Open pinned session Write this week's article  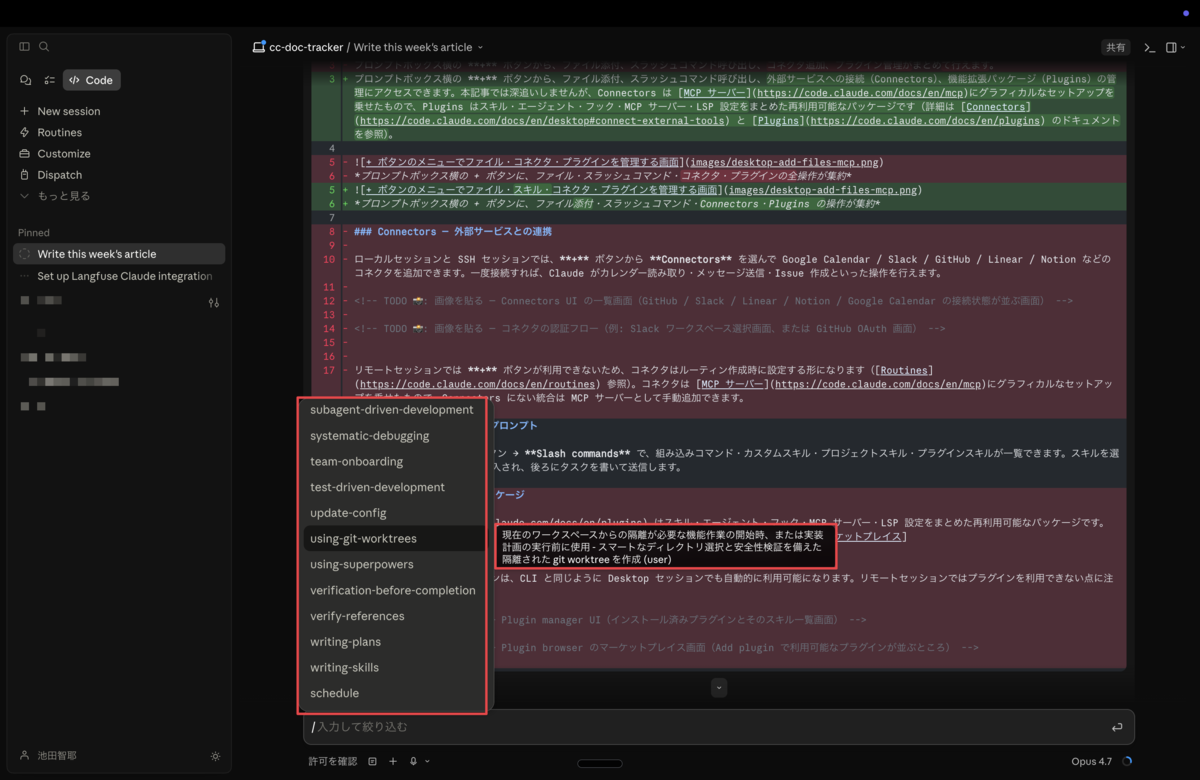pos(120,254)
